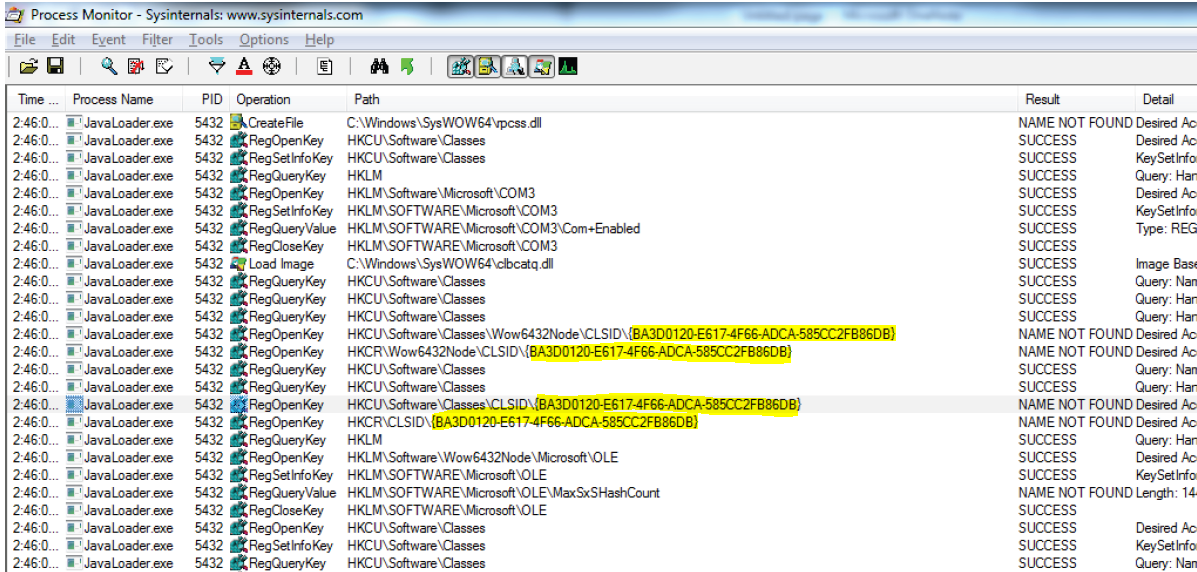Toggle Show Network Activity button
This screenshot has height=572, width=1197.
[x=515, y=67]
